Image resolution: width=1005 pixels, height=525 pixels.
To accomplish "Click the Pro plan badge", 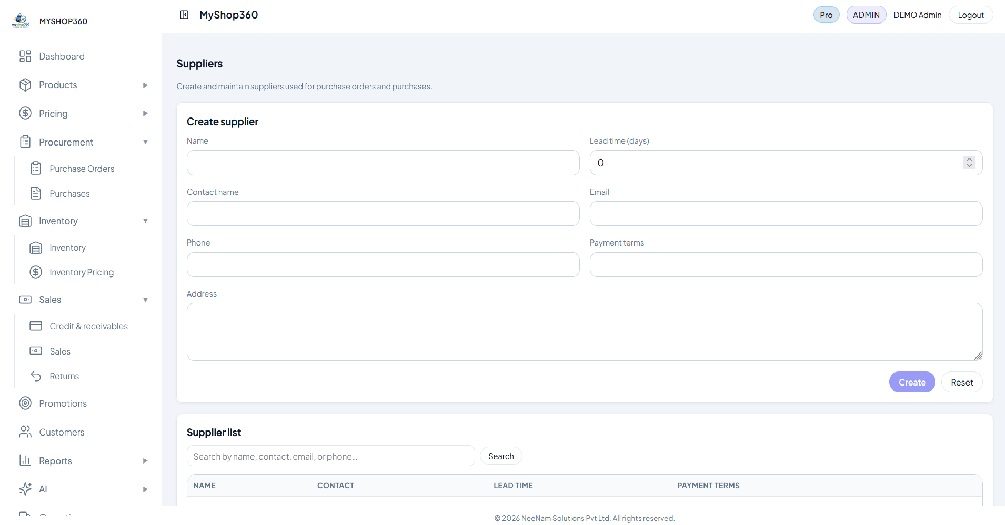I will click(826, 15).
